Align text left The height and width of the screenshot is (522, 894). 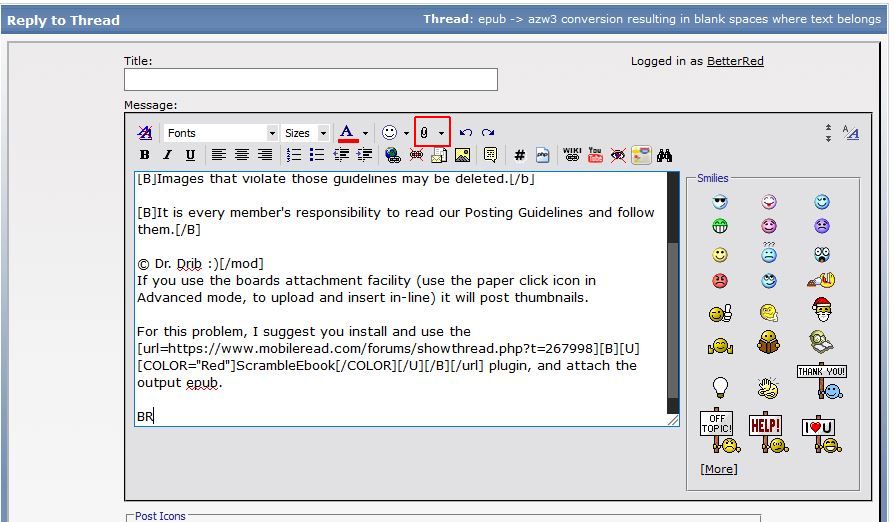click(x=219, y=155)
